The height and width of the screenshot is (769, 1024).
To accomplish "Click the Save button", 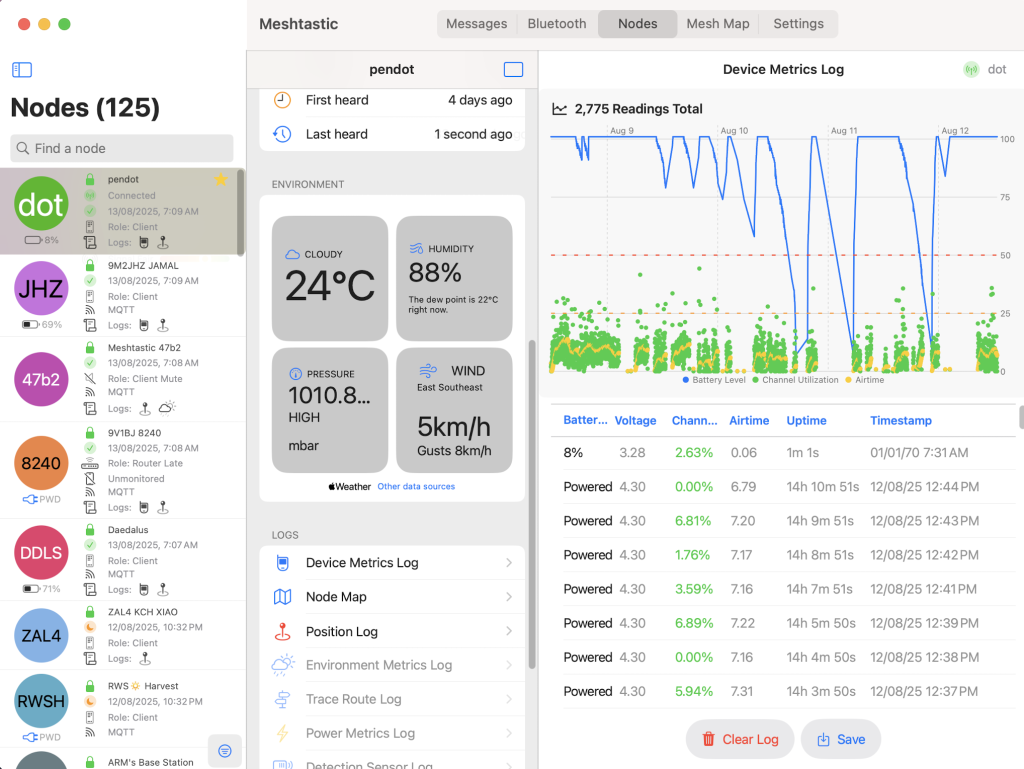I will (840, 739).
